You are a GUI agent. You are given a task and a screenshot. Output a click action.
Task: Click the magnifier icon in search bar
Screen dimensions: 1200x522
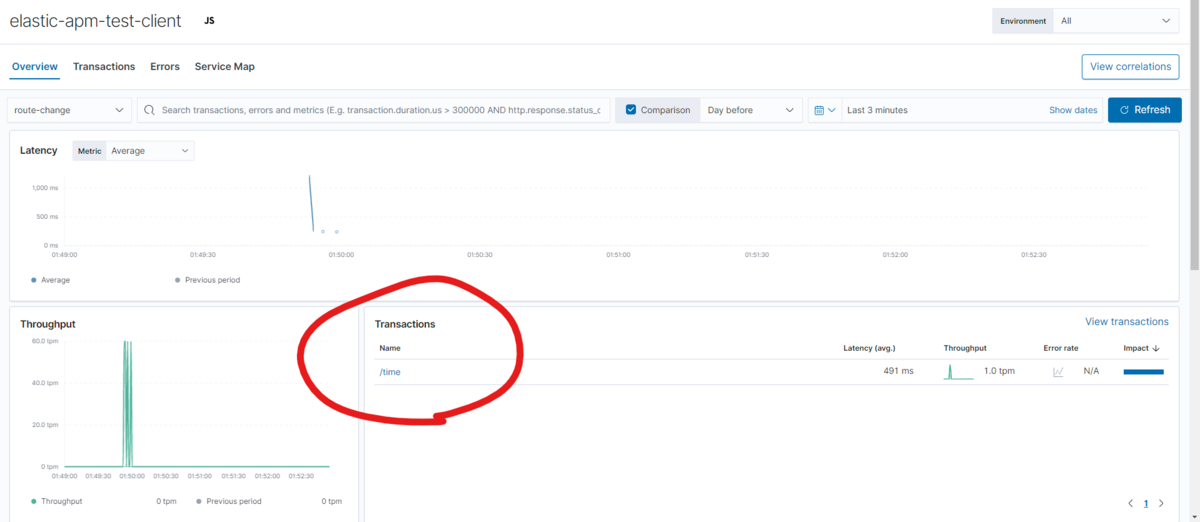150,110
